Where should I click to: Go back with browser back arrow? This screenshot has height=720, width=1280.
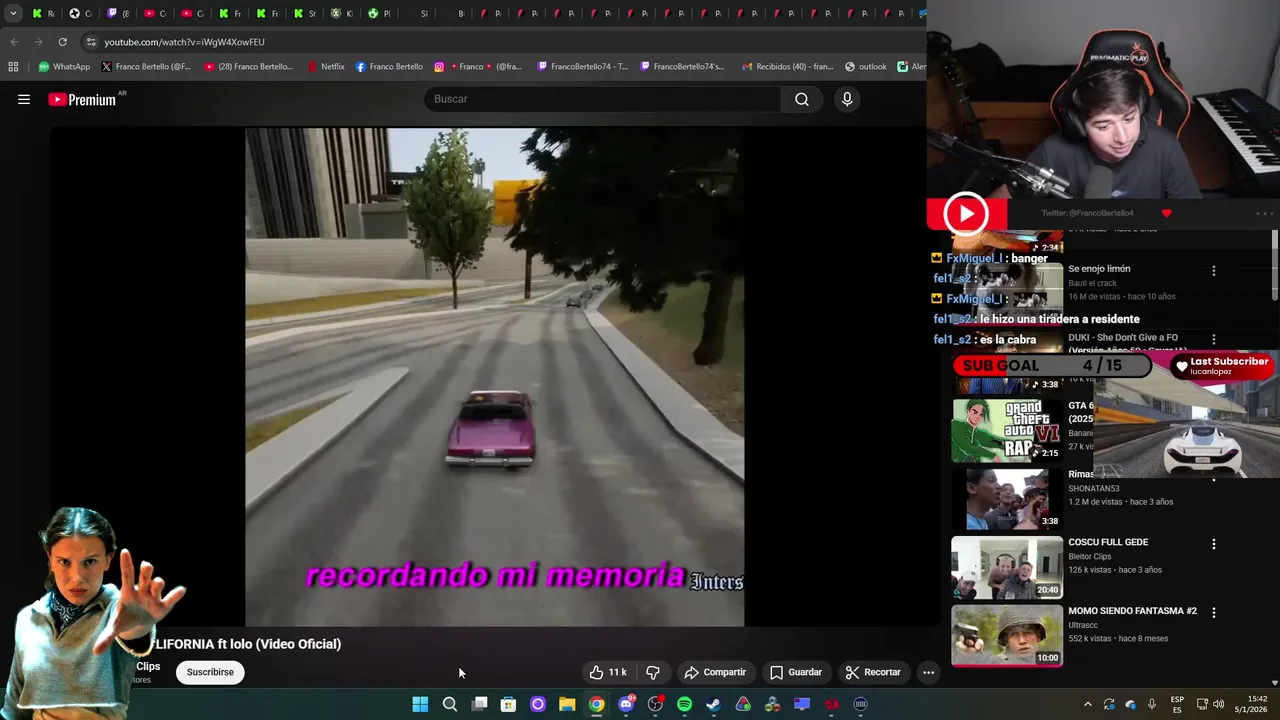[14, 42]
